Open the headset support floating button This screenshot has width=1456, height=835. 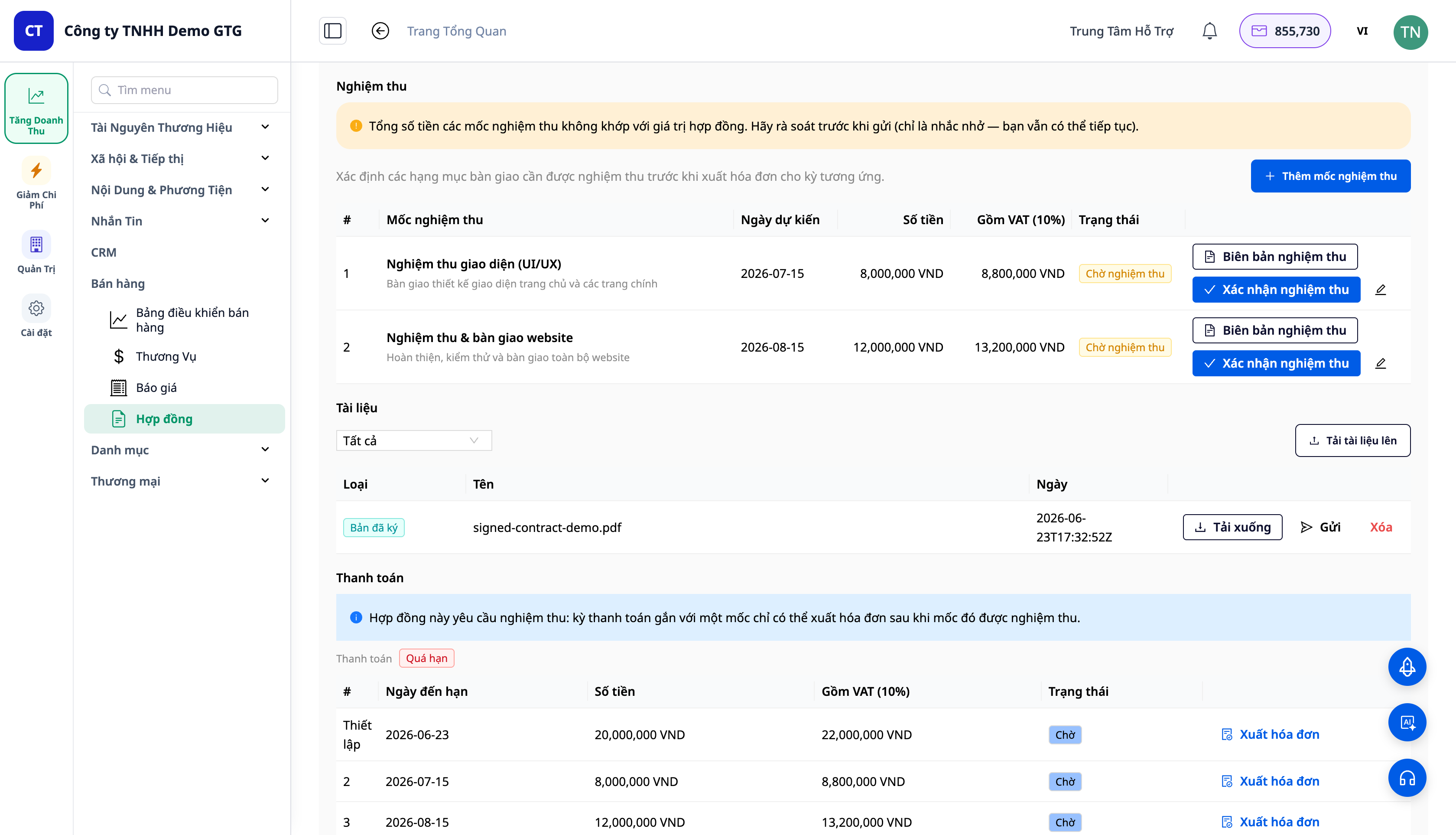point(1407,778)
